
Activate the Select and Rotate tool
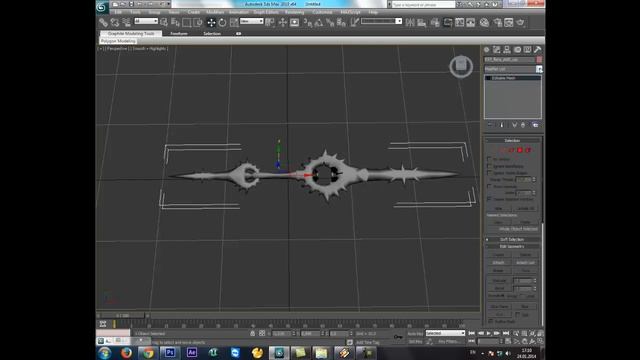coord(222,22)
